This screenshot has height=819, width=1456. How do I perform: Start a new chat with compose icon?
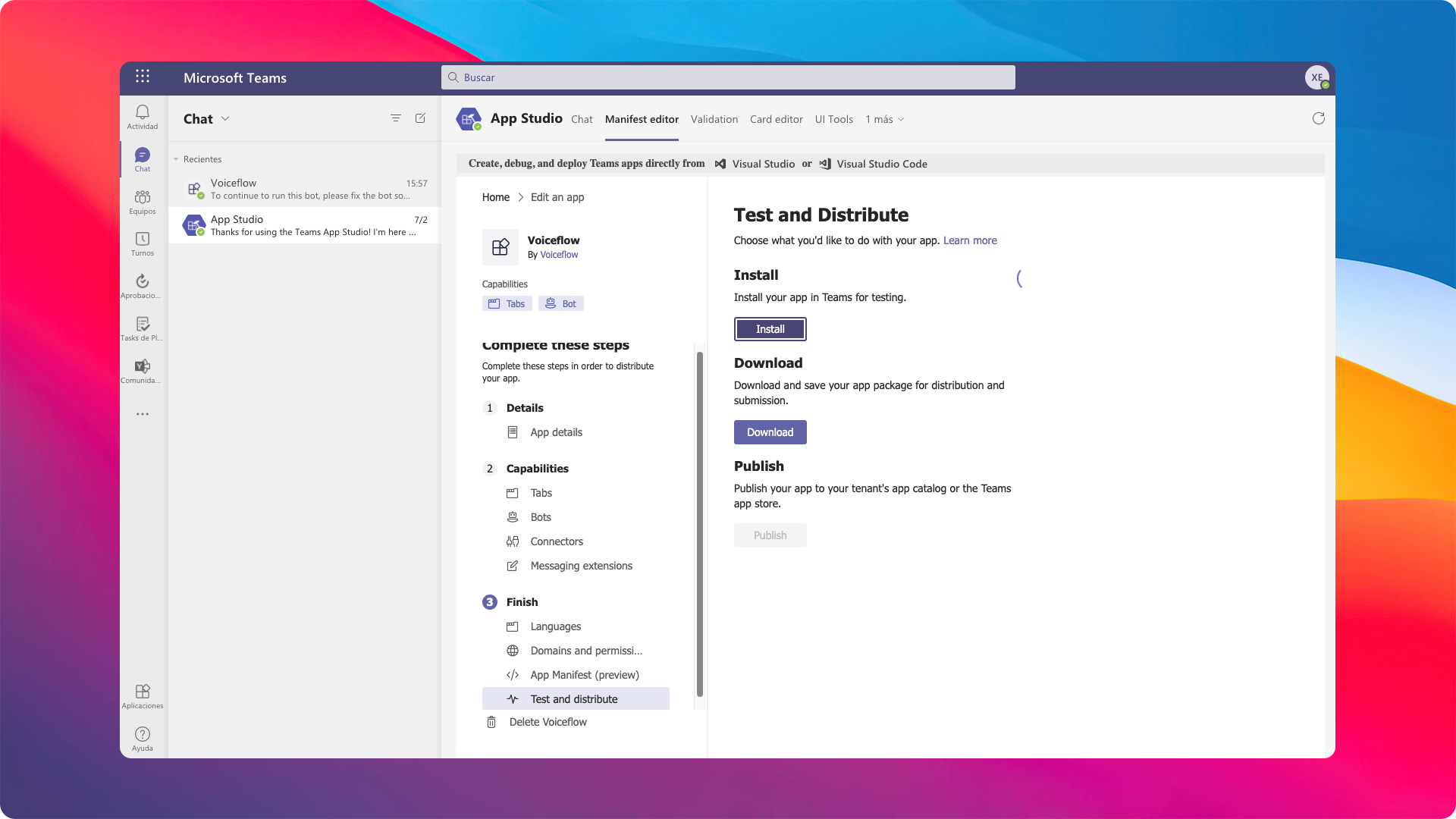tap(420, 118)
